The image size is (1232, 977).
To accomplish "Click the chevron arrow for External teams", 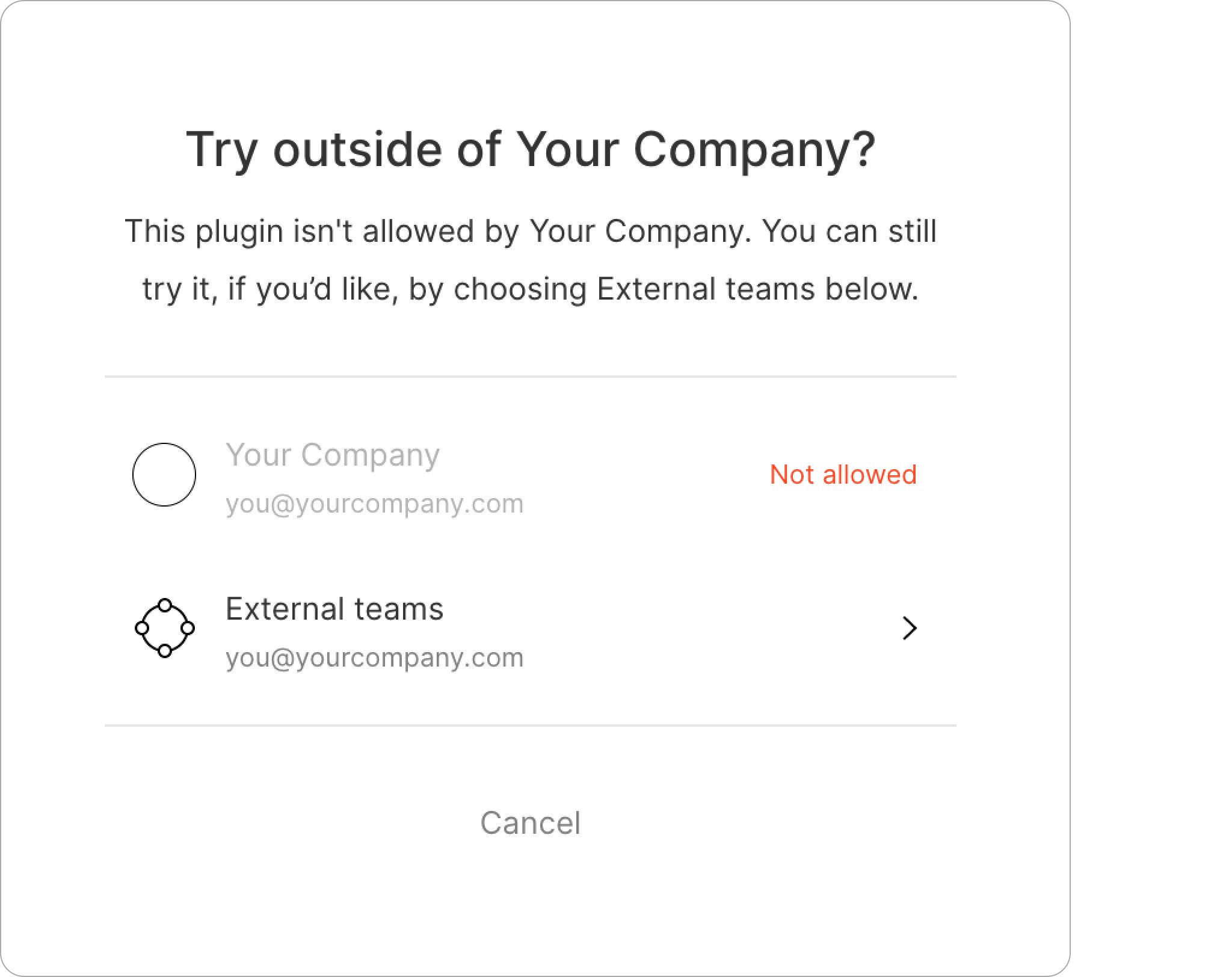I will pos(910,628).
